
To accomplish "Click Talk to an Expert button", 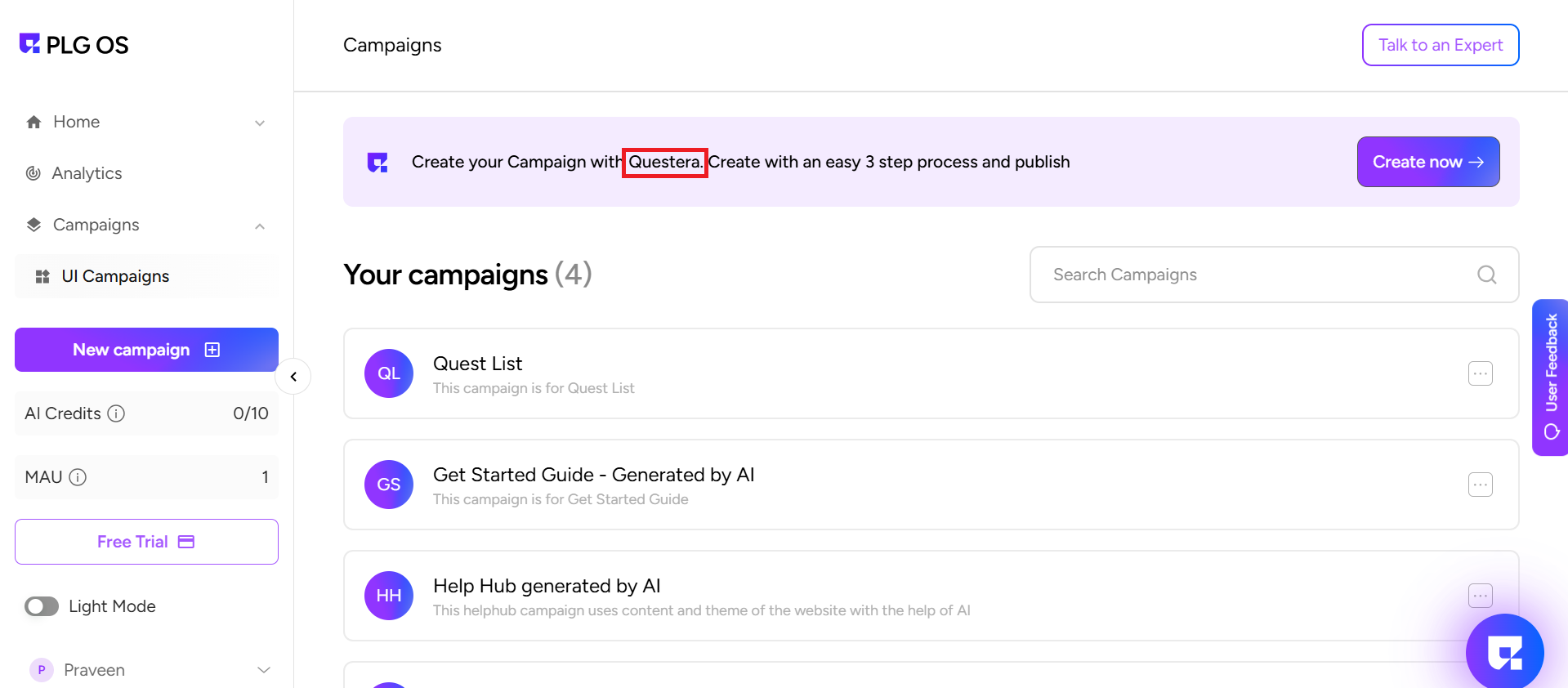I will (x=1440, y=45).
